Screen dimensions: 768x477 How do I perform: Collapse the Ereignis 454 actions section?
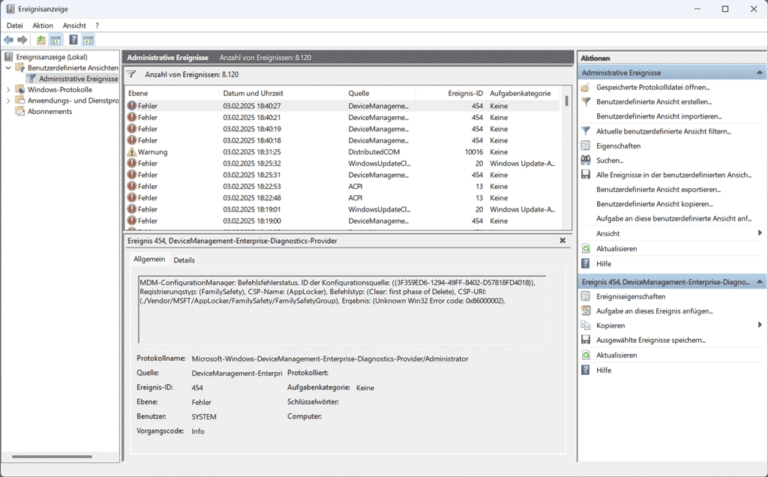[x=759, y=282]
